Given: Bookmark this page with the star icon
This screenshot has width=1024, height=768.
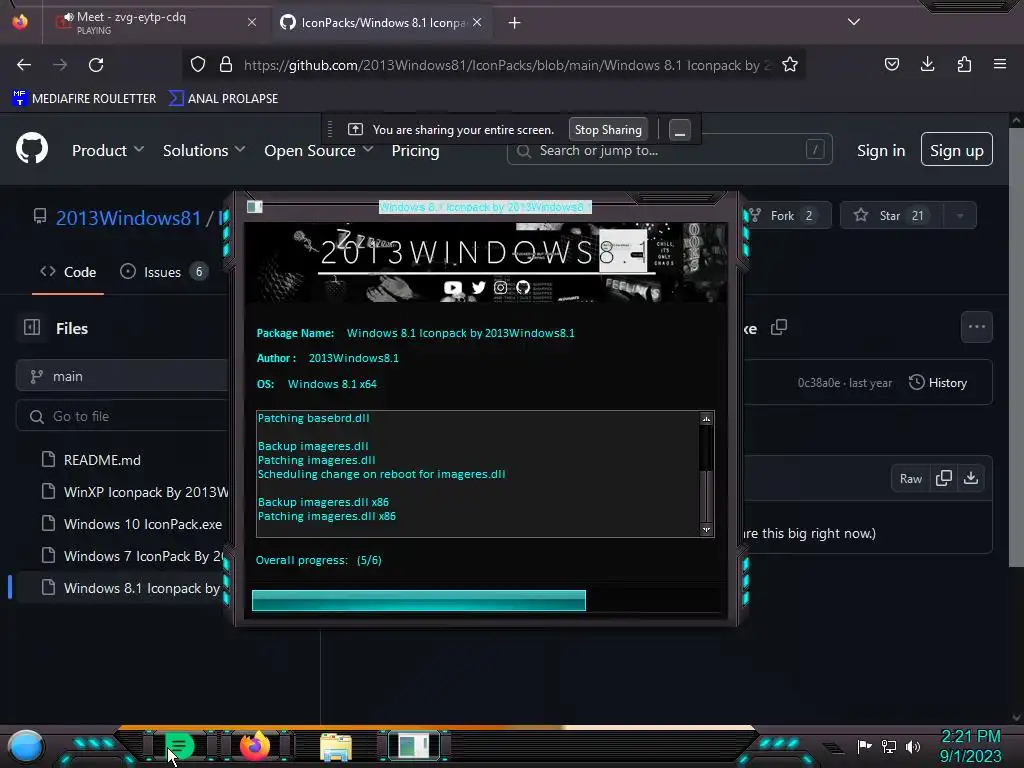Looking at the screenshot, I should tap(790, 65).
